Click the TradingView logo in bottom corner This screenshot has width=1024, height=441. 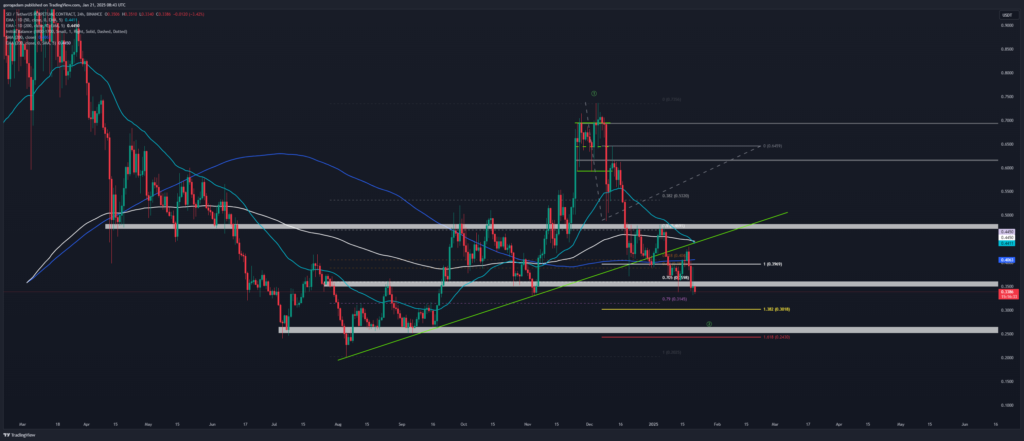(x=18, y=435)
